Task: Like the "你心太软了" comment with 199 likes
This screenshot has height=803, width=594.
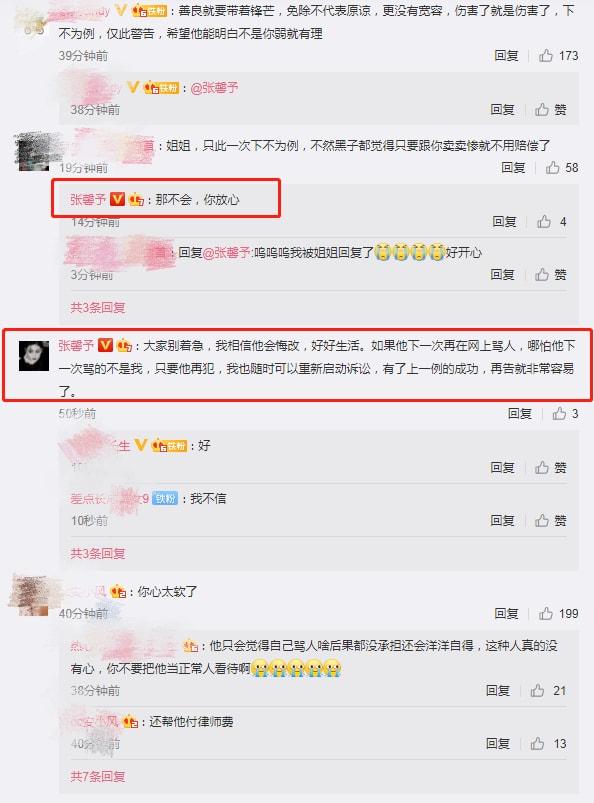Action: click(x=546, y=614)
